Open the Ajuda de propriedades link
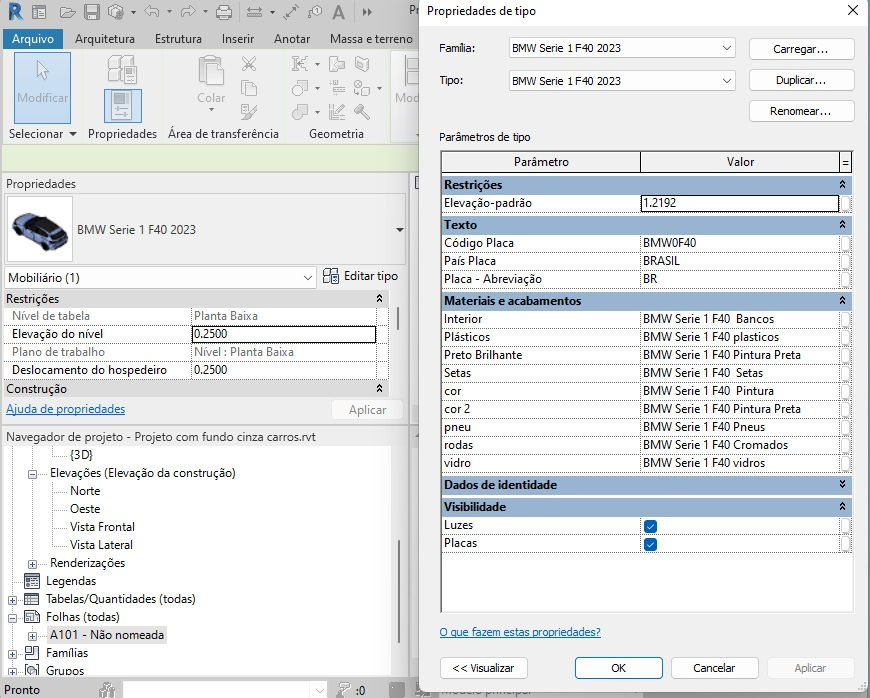 tap(65, 409)
